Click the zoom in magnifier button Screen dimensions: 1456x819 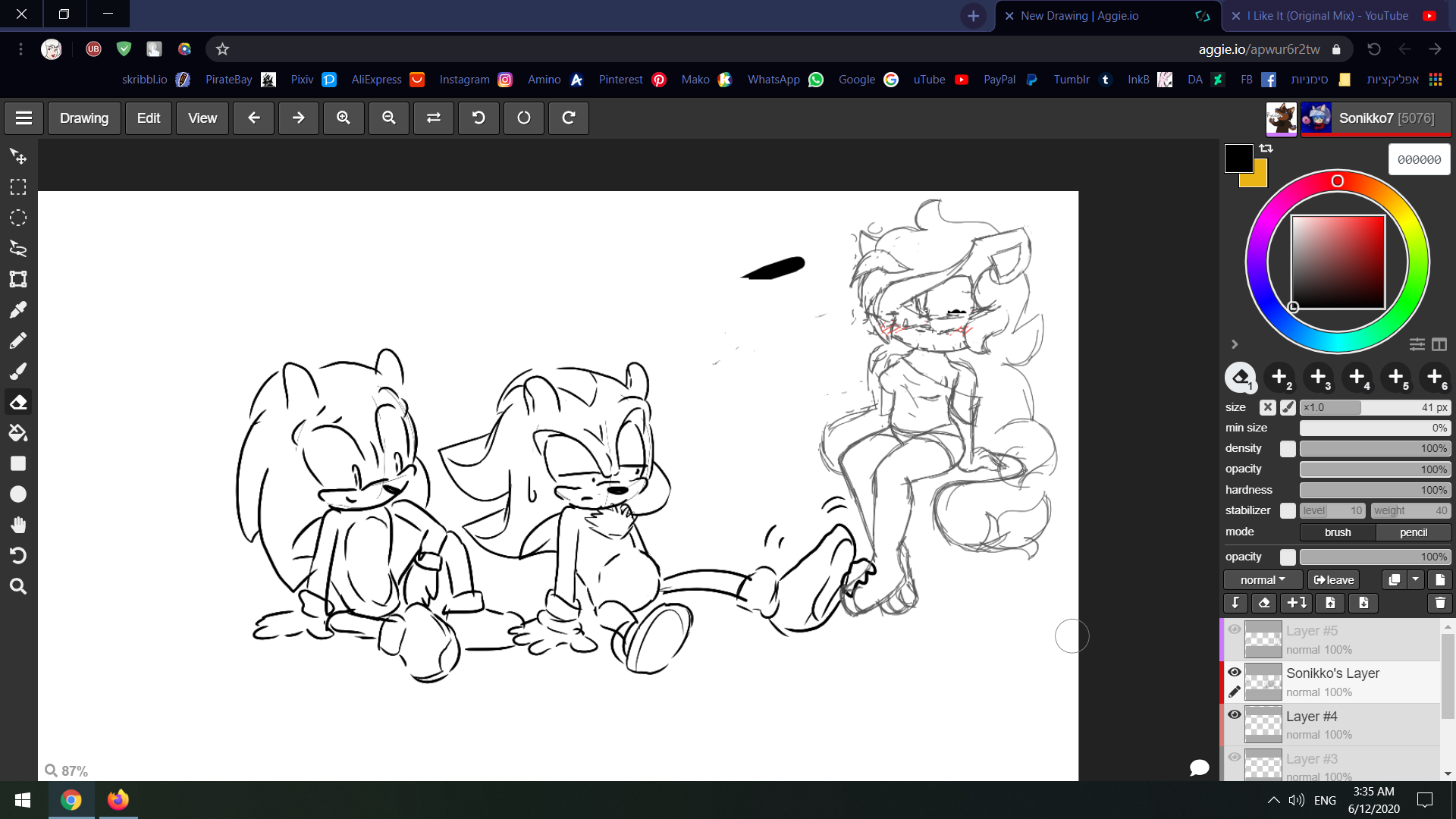[344, 118]
